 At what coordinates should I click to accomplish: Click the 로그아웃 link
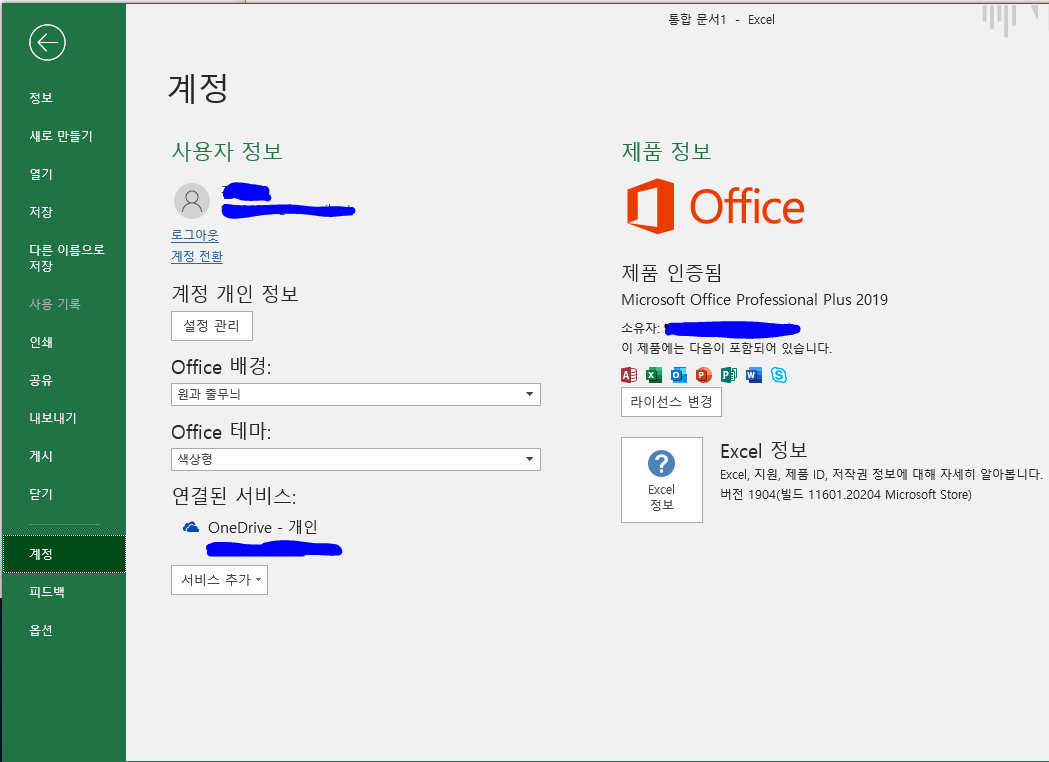point(195,235)
